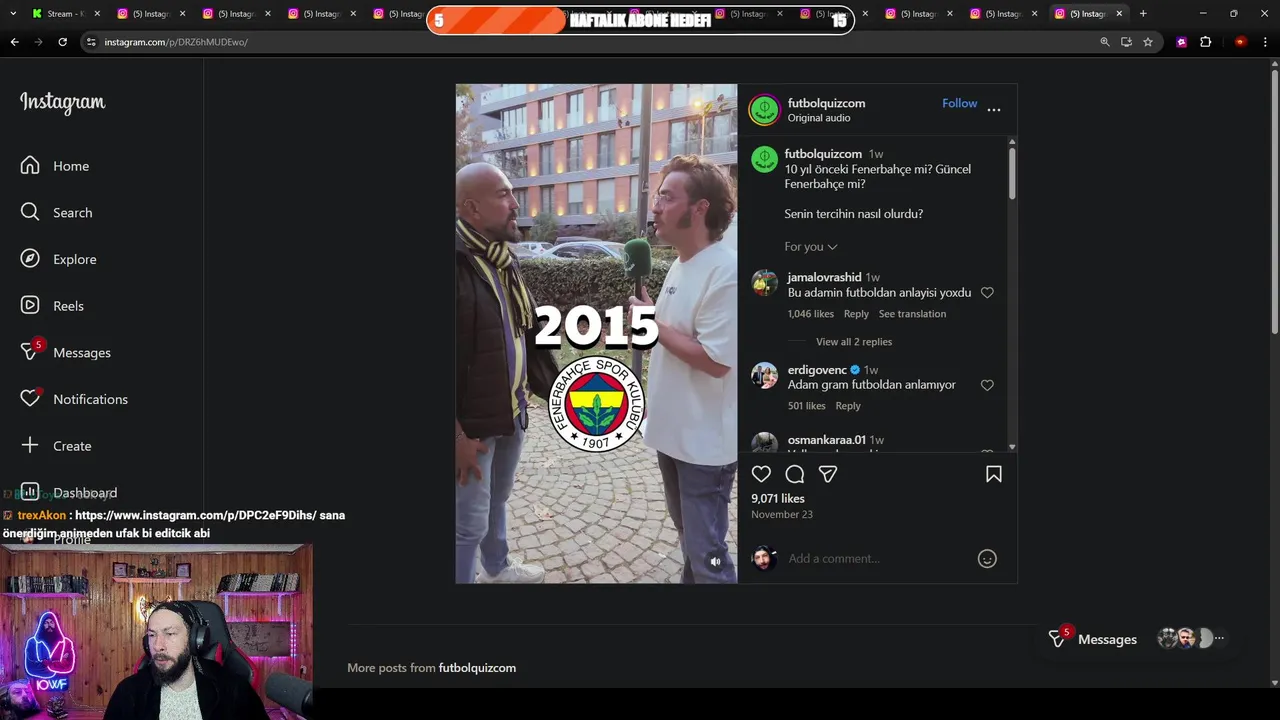Open futbolquizcom profile picture in header

pyautogui.click(x=764, y=110)
